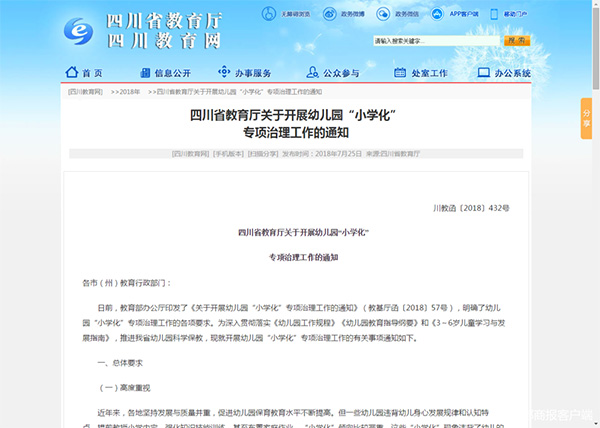Click the >>2018年 breadcrumb link
Image resolution: width=600 pixels, height=428 pixels.
[126, 92]
